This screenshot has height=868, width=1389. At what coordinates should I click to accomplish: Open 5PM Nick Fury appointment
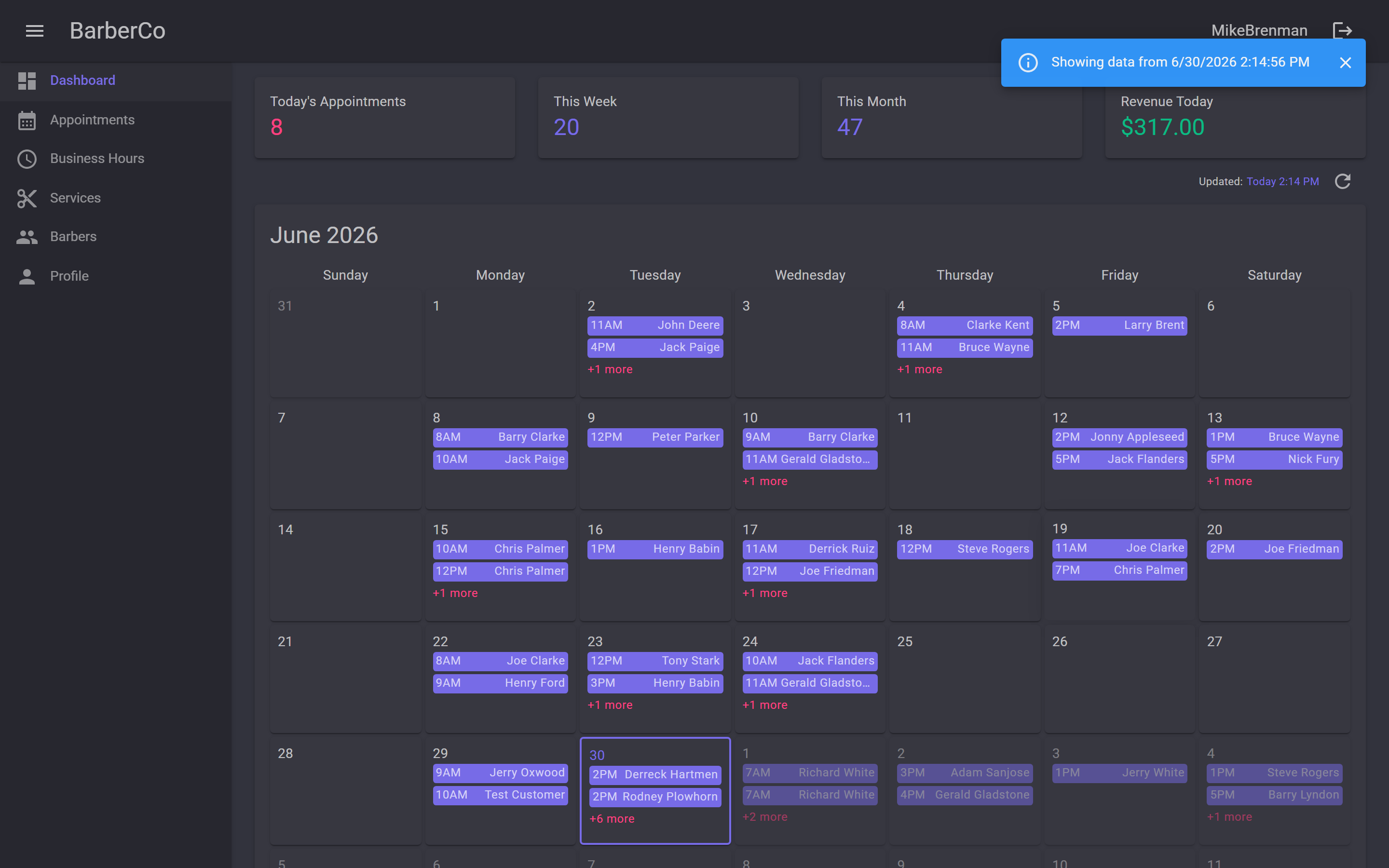[x=1274, y=460]
